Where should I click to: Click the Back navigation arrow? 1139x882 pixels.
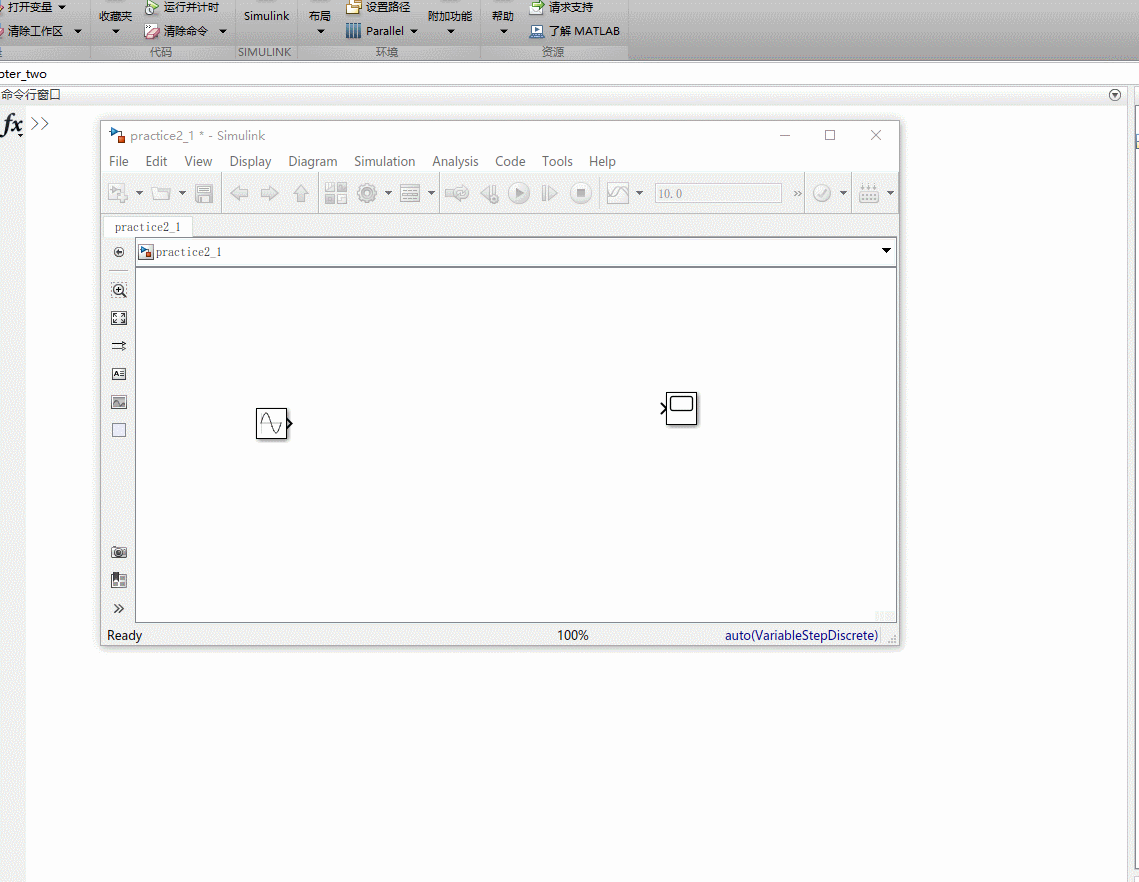coord(239,193)
